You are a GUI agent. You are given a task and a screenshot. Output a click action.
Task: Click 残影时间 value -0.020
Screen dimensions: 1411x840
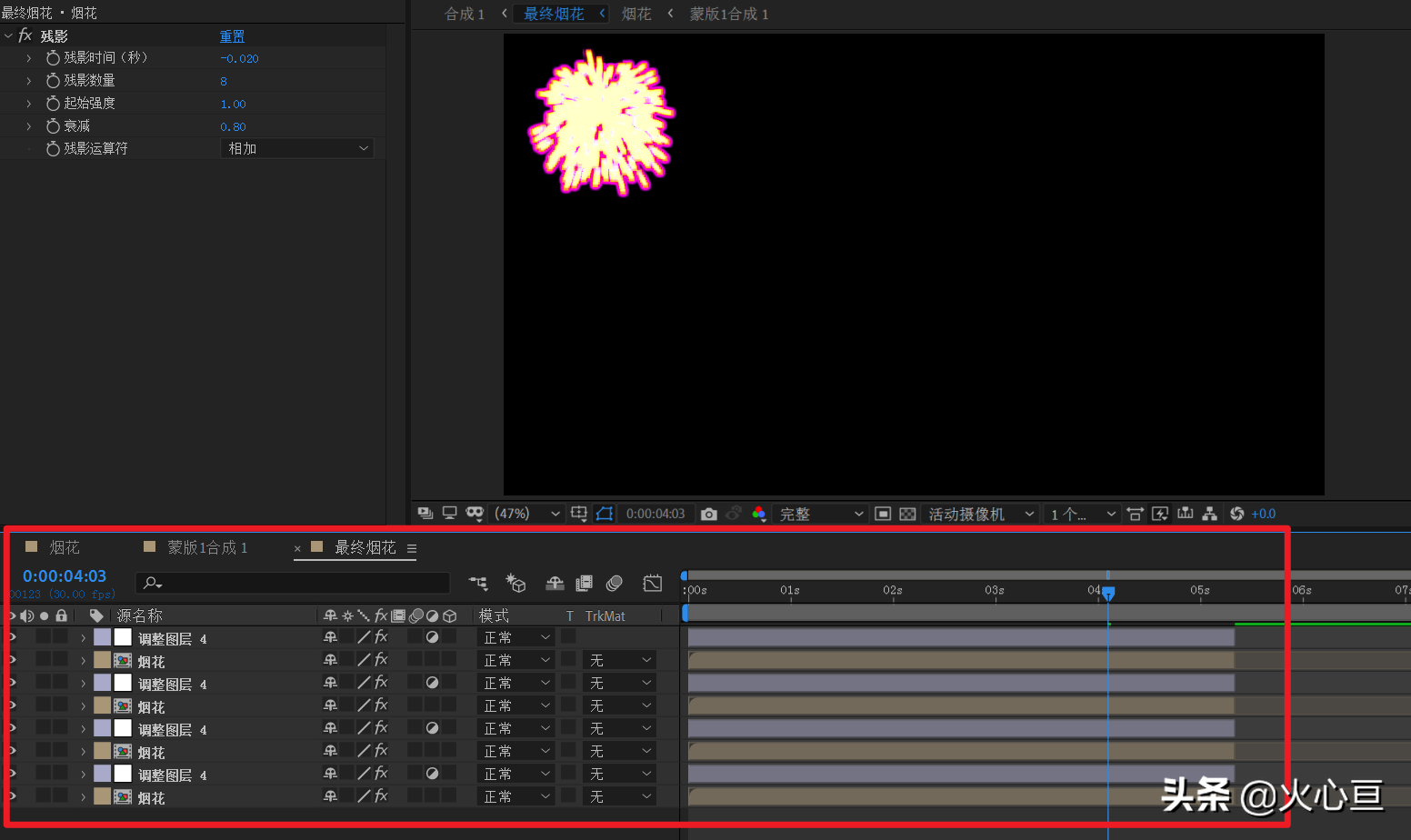239,58
